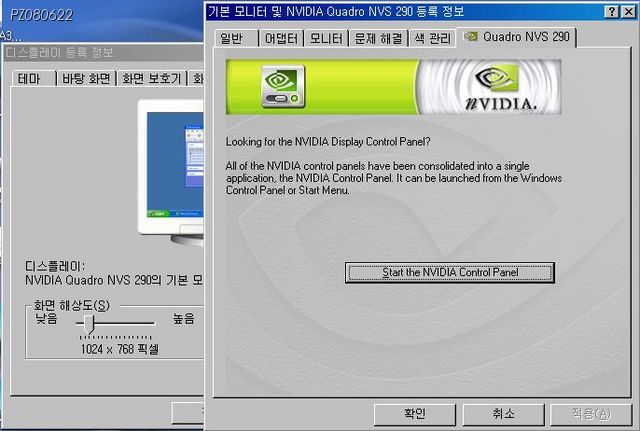Image resolution: width=640 pixels, height=431 pixels.
Task: Click the NVIDIA logo in the banner
Action: pyautogui.click(x=501, y=87)
